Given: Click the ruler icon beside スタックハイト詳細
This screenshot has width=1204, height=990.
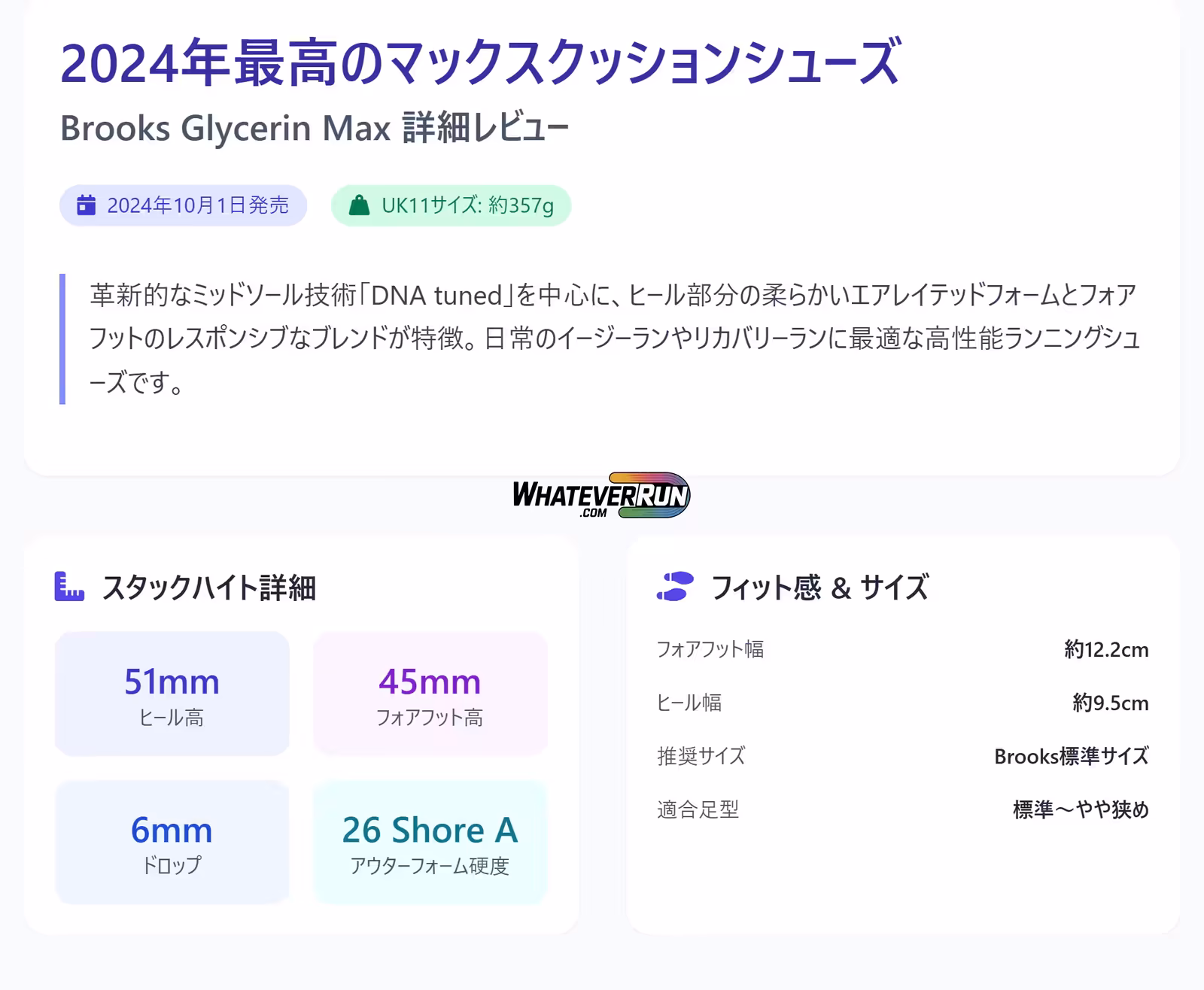Looking at the screenshot, I should click(x=69, y=587).
